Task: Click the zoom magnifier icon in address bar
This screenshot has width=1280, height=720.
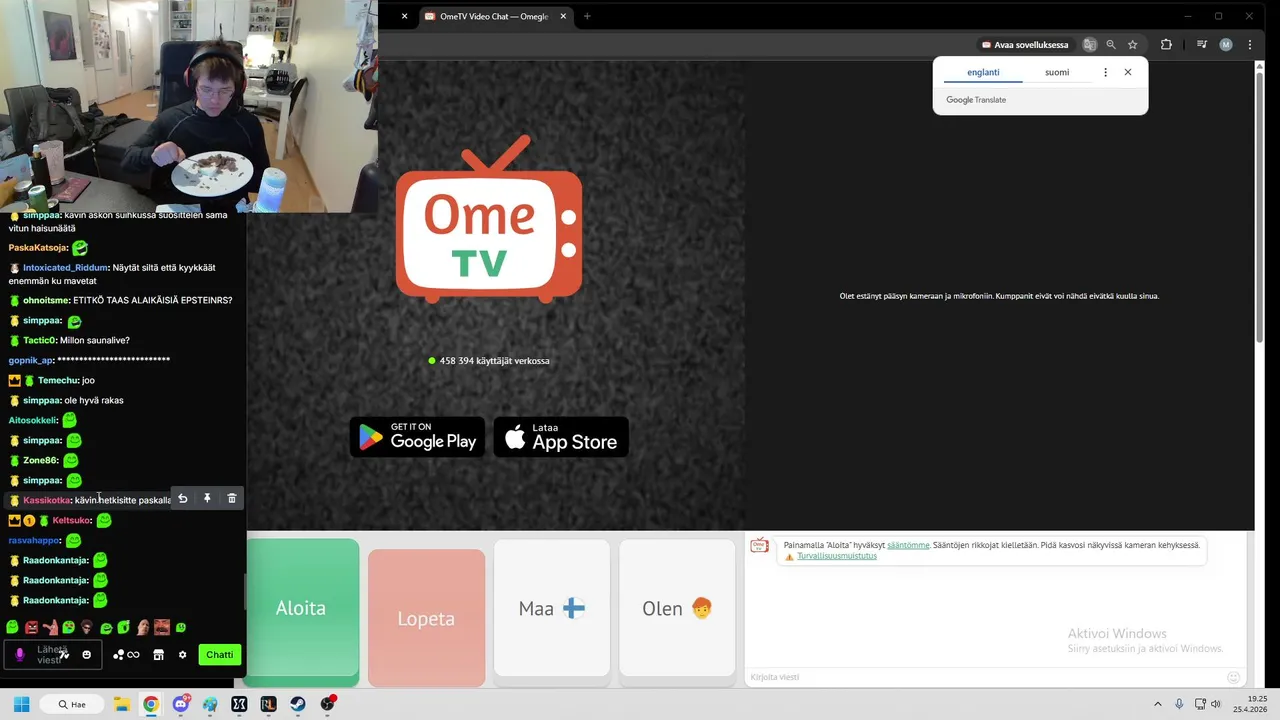Action: tap(1111, 45)
